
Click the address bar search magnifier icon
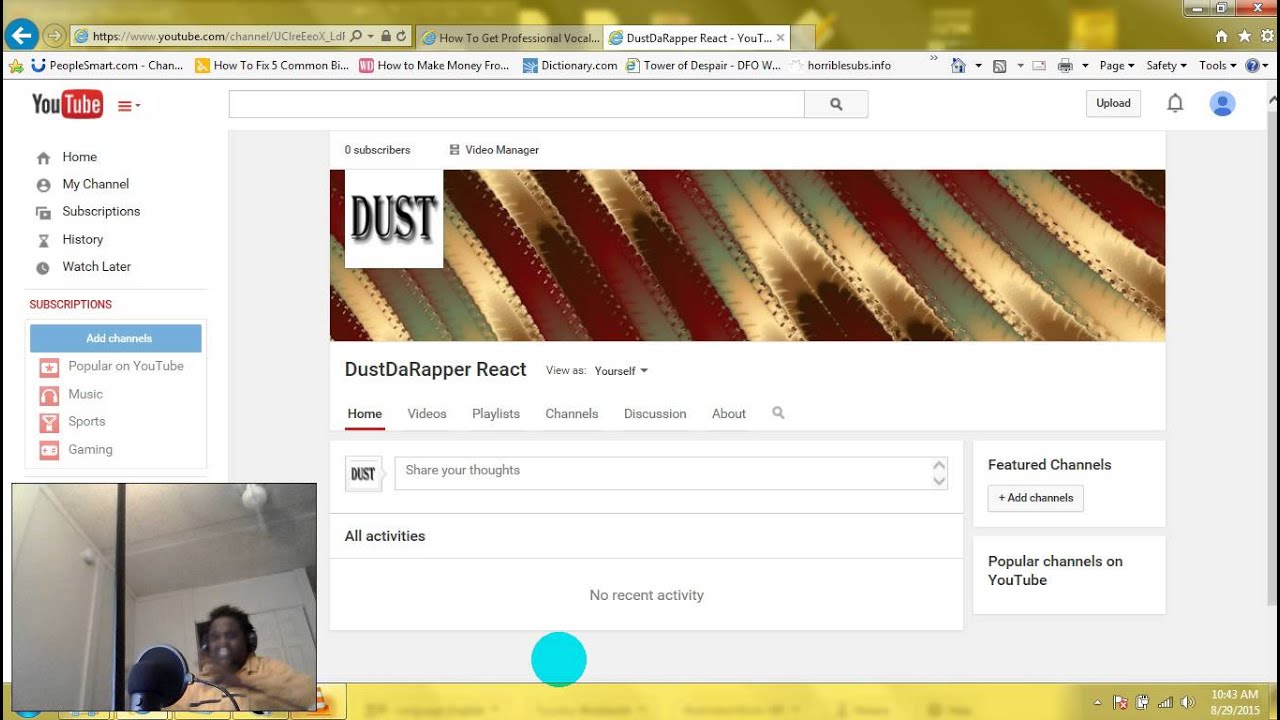tap(356, 36)
